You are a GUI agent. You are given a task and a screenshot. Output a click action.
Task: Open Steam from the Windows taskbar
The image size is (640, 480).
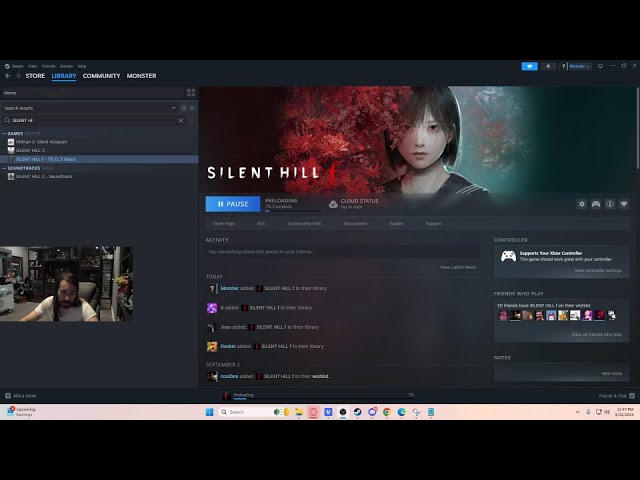pos(357,411)
